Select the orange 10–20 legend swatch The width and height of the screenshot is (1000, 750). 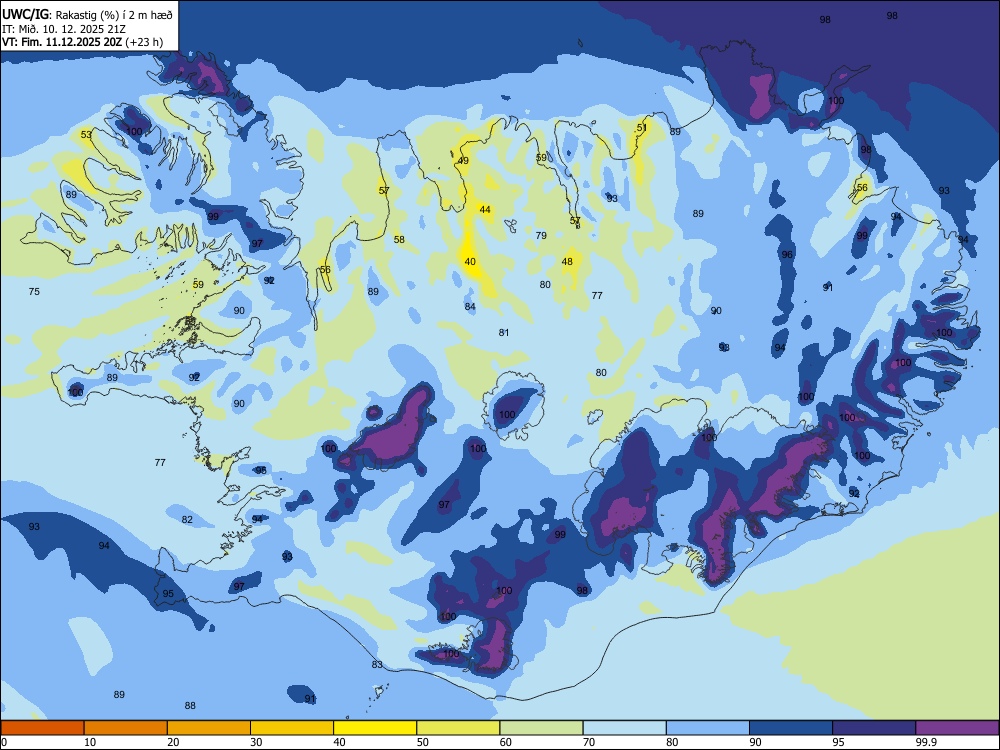pos(126,728)
